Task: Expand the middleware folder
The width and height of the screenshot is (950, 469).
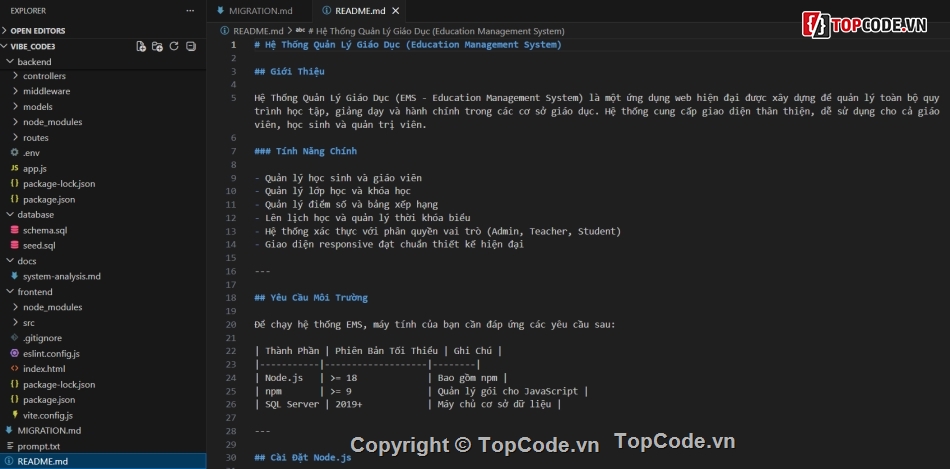Action: 46,91
